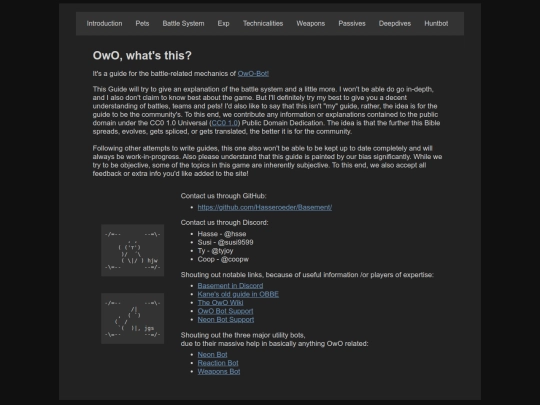Click 'Ty - @tyjoy' contact entry
The width and height of the screenshot is (540, 405).
tap(216, 251)
